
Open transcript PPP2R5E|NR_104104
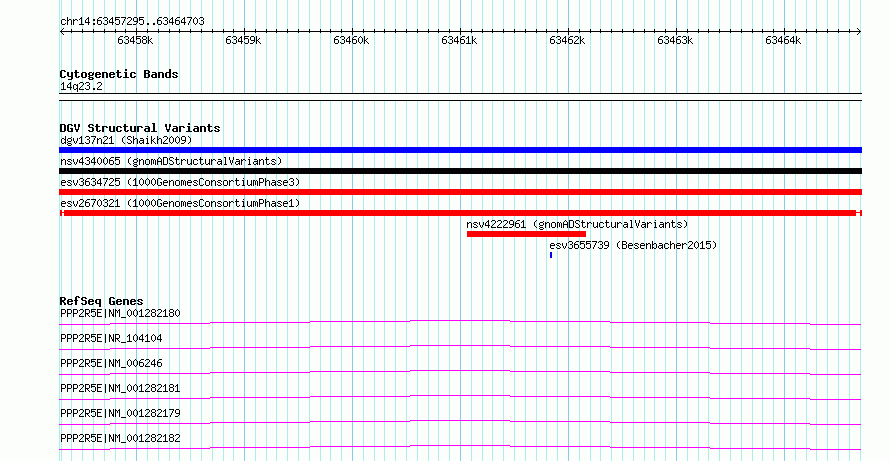point(111,338)
